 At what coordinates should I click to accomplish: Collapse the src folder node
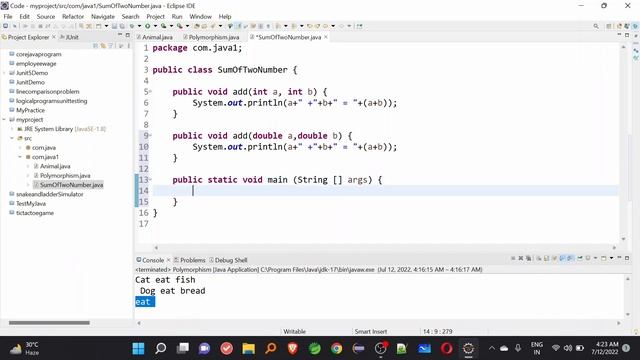[12, 138]
